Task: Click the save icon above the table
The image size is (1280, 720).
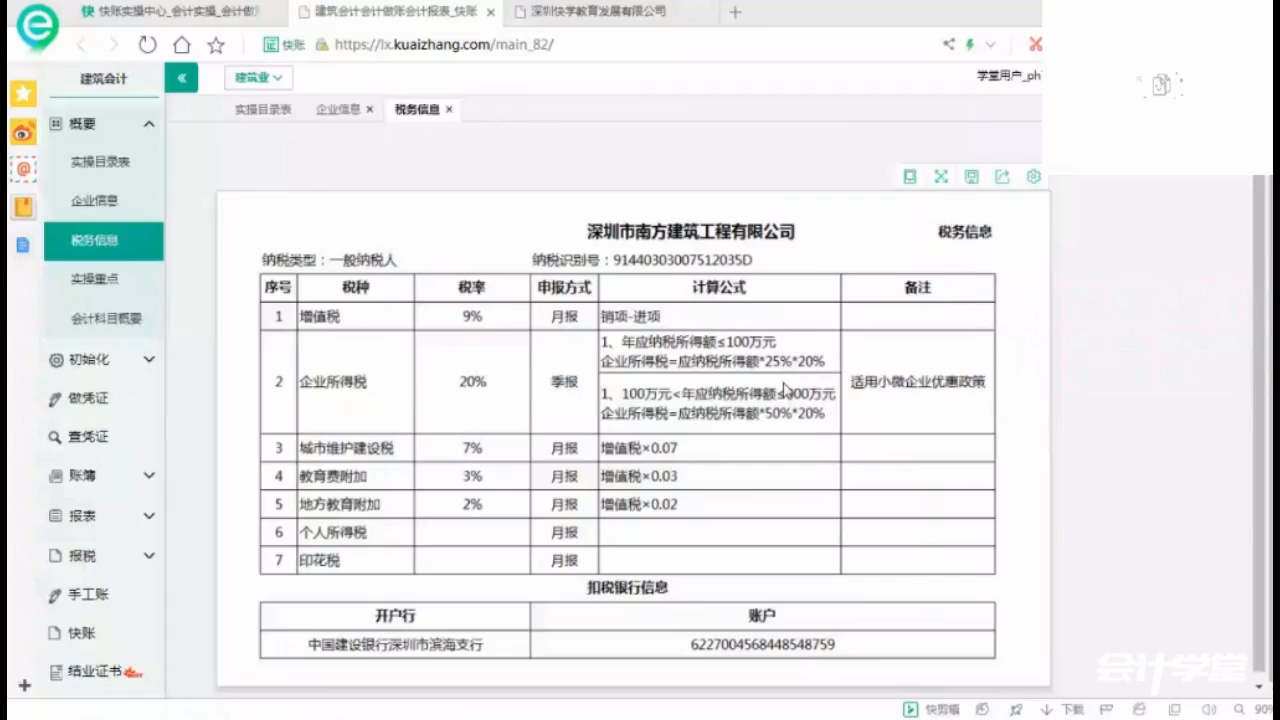Action: coord(971,176)
